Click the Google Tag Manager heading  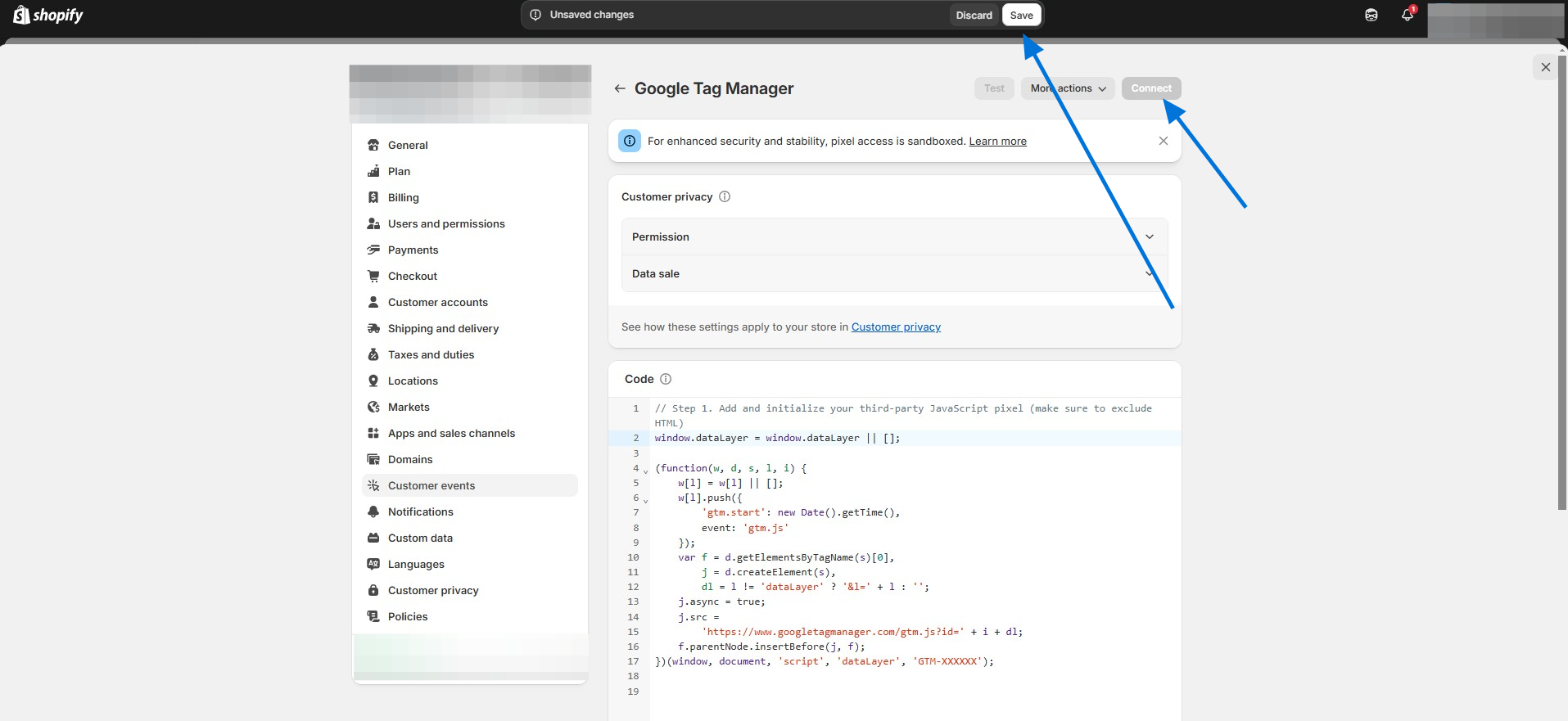pos(714,88)
